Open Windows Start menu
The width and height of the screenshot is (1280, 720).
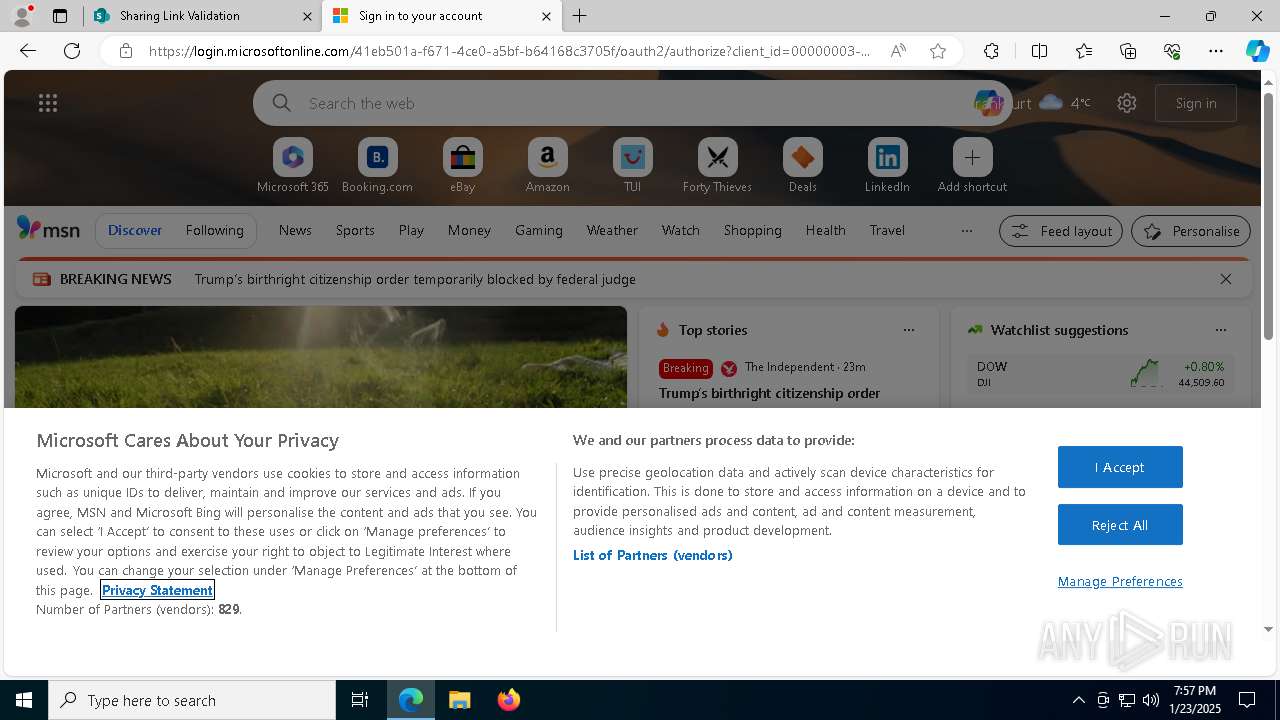24,700
